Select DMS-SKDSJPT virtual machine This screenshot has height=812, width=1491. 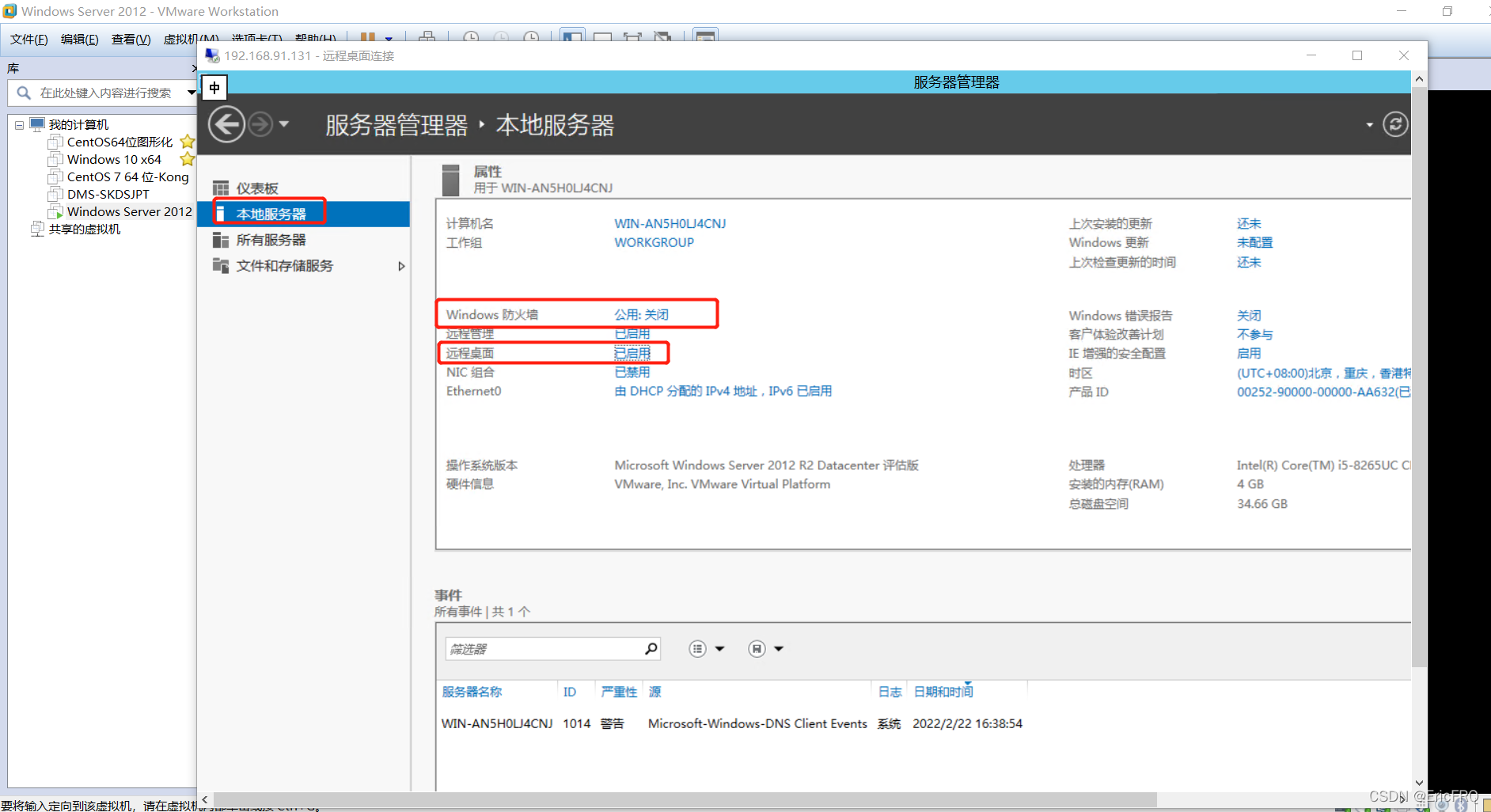click(108, 194)
